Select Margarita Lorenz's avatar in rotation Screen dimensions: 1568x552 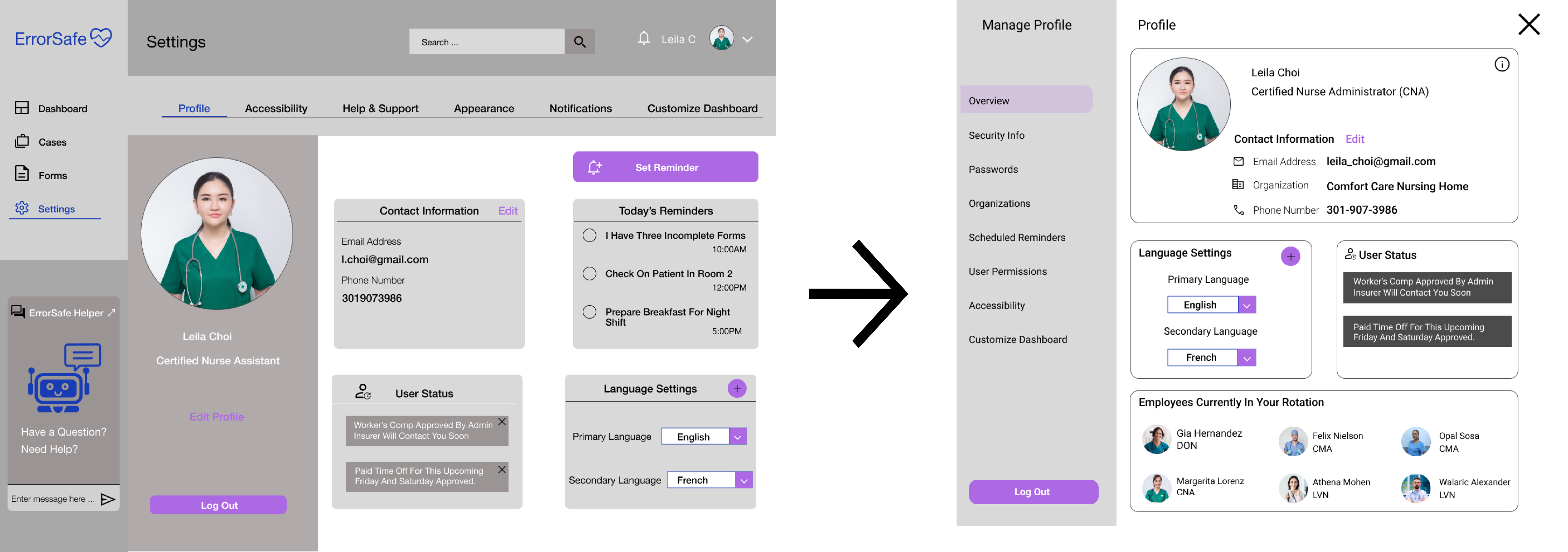(1156, 487)
